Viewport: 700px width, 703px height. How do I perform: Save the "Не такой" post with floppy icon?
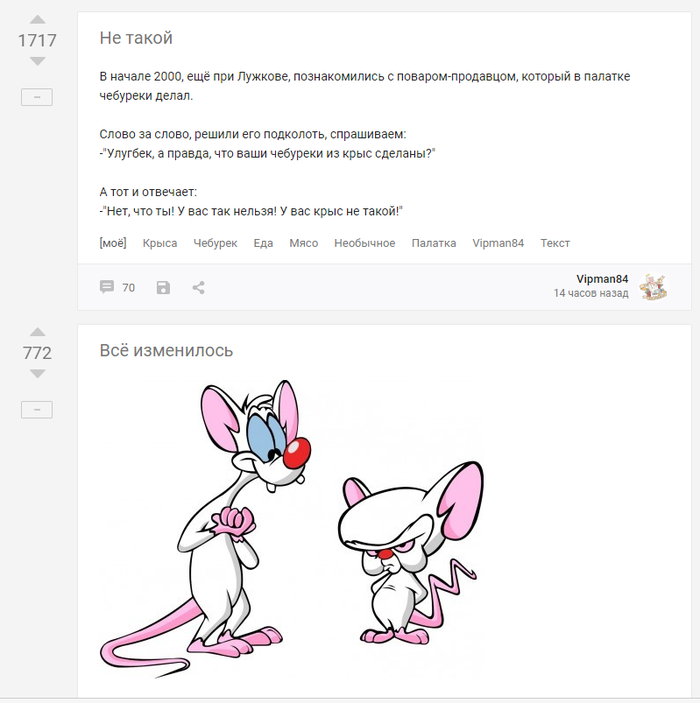click(163, 287)
